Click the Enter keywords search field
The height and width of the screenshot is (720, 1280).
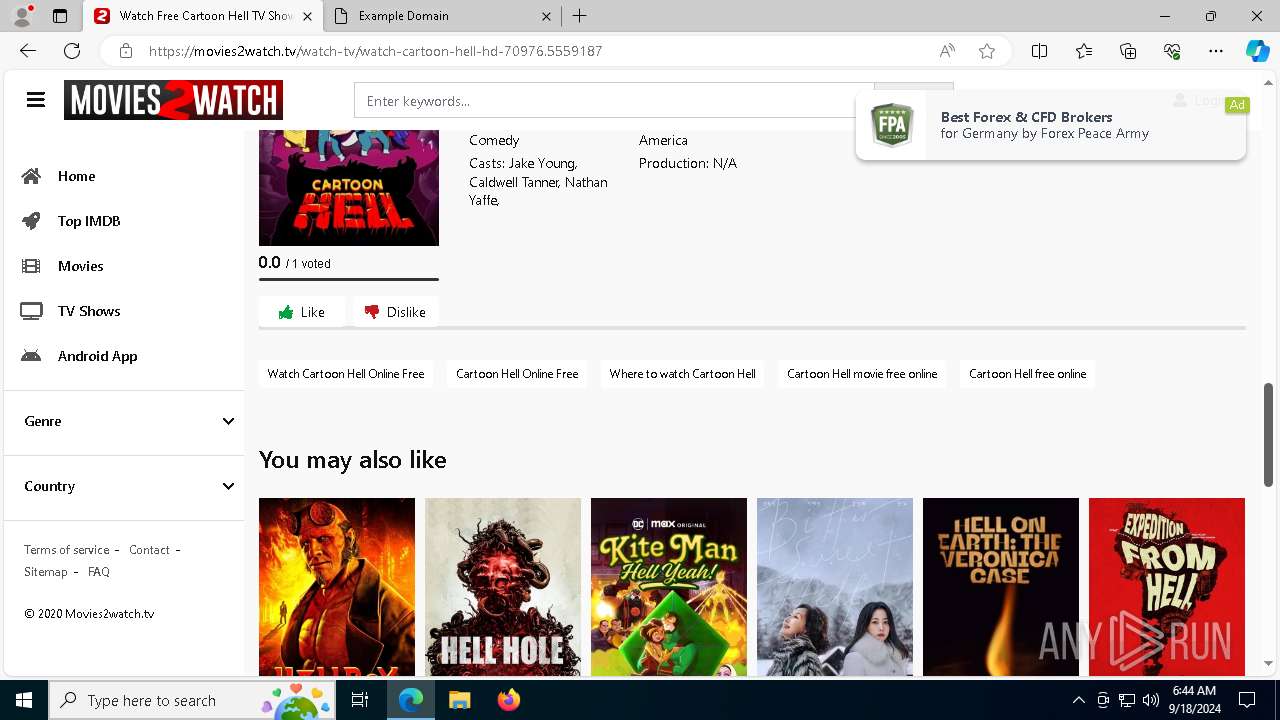coord(614,101)
